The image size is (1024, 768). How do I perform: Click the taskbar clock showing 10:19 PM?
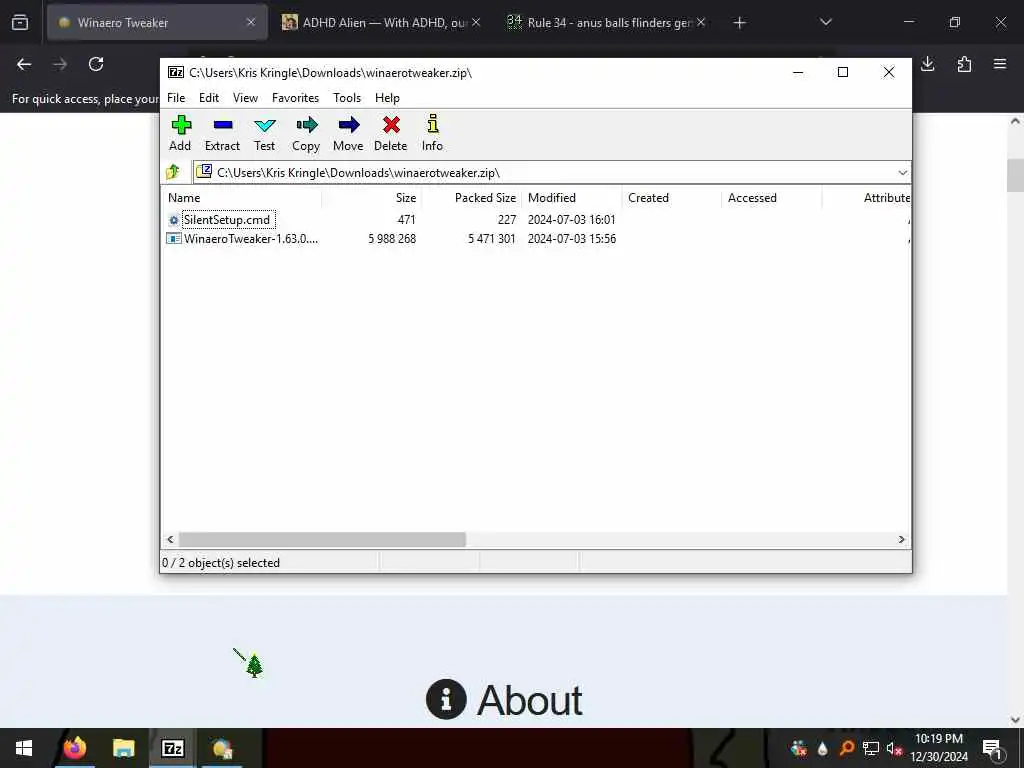[x=939, y=748]
